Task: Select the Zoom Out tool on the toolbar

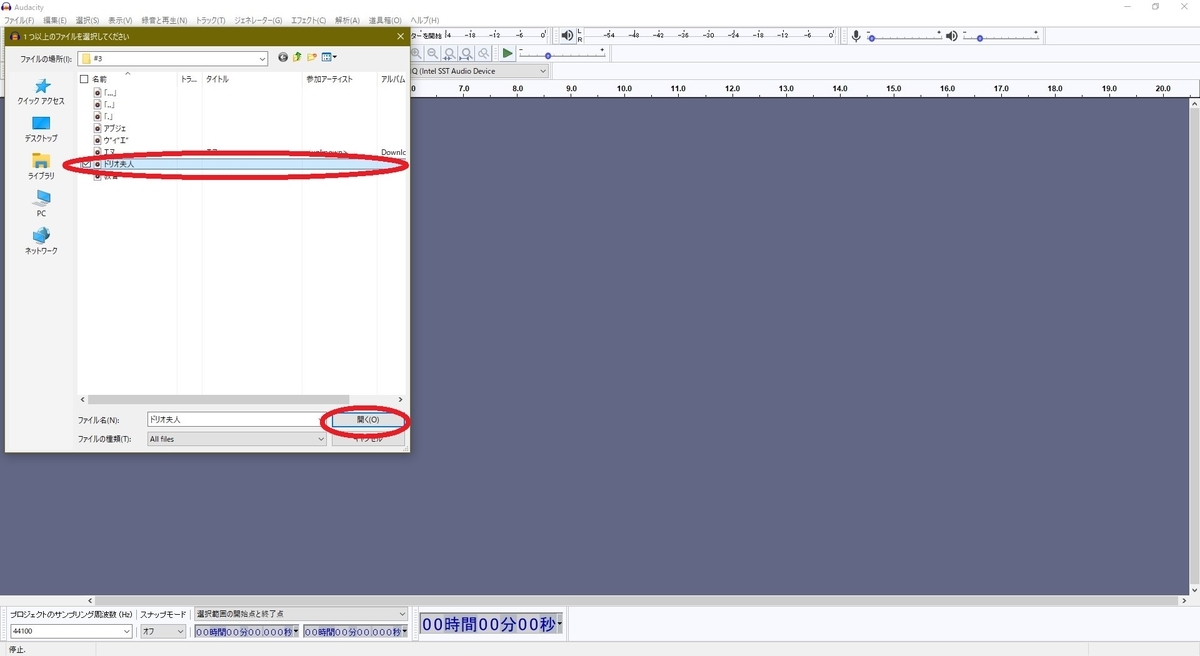Action: pyautogui.click(x=431, y=53)
